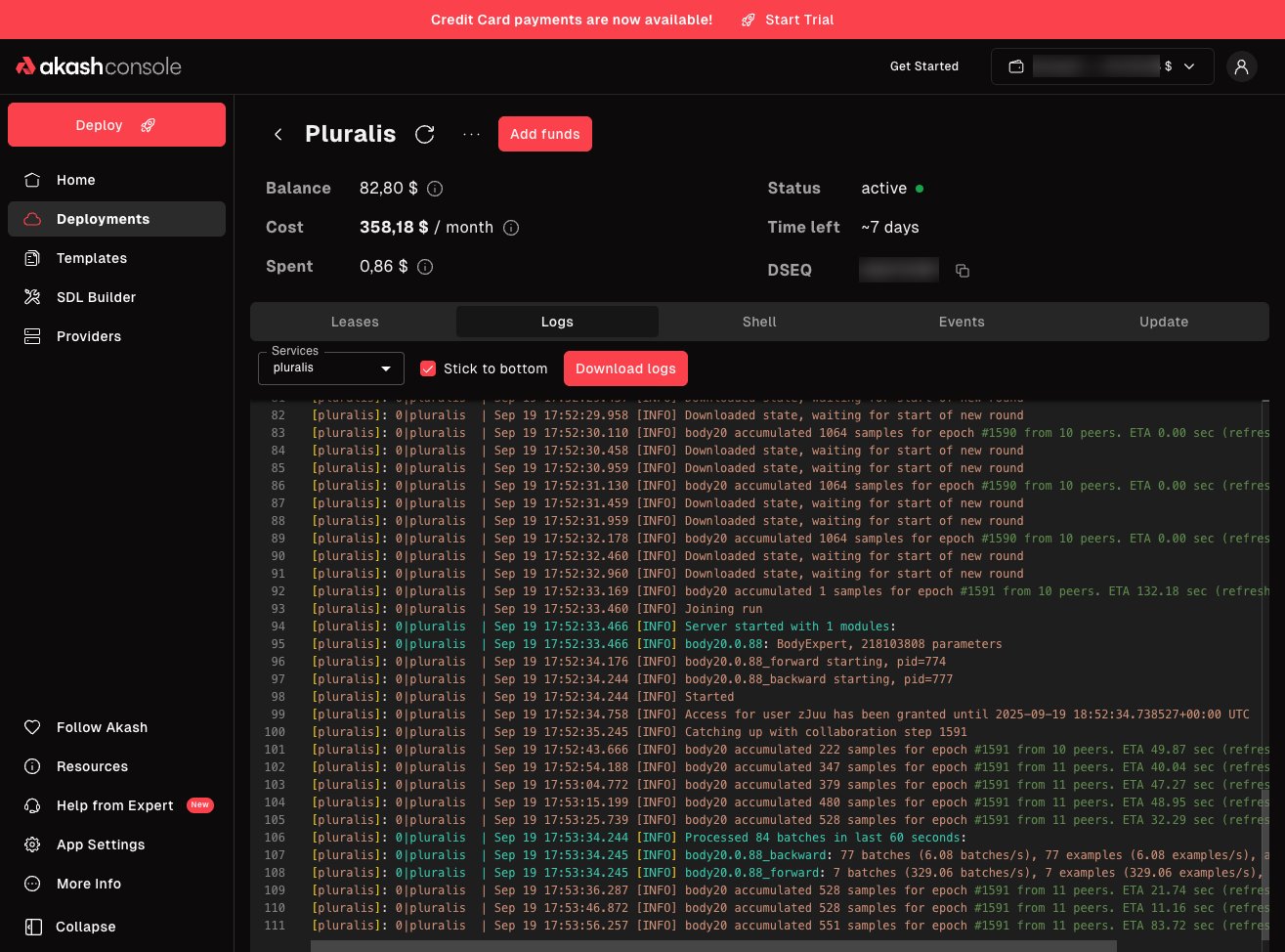Collapse the left sidebar
The width and height of the screenshot is (1285, 952).
[x=85, y=927]
